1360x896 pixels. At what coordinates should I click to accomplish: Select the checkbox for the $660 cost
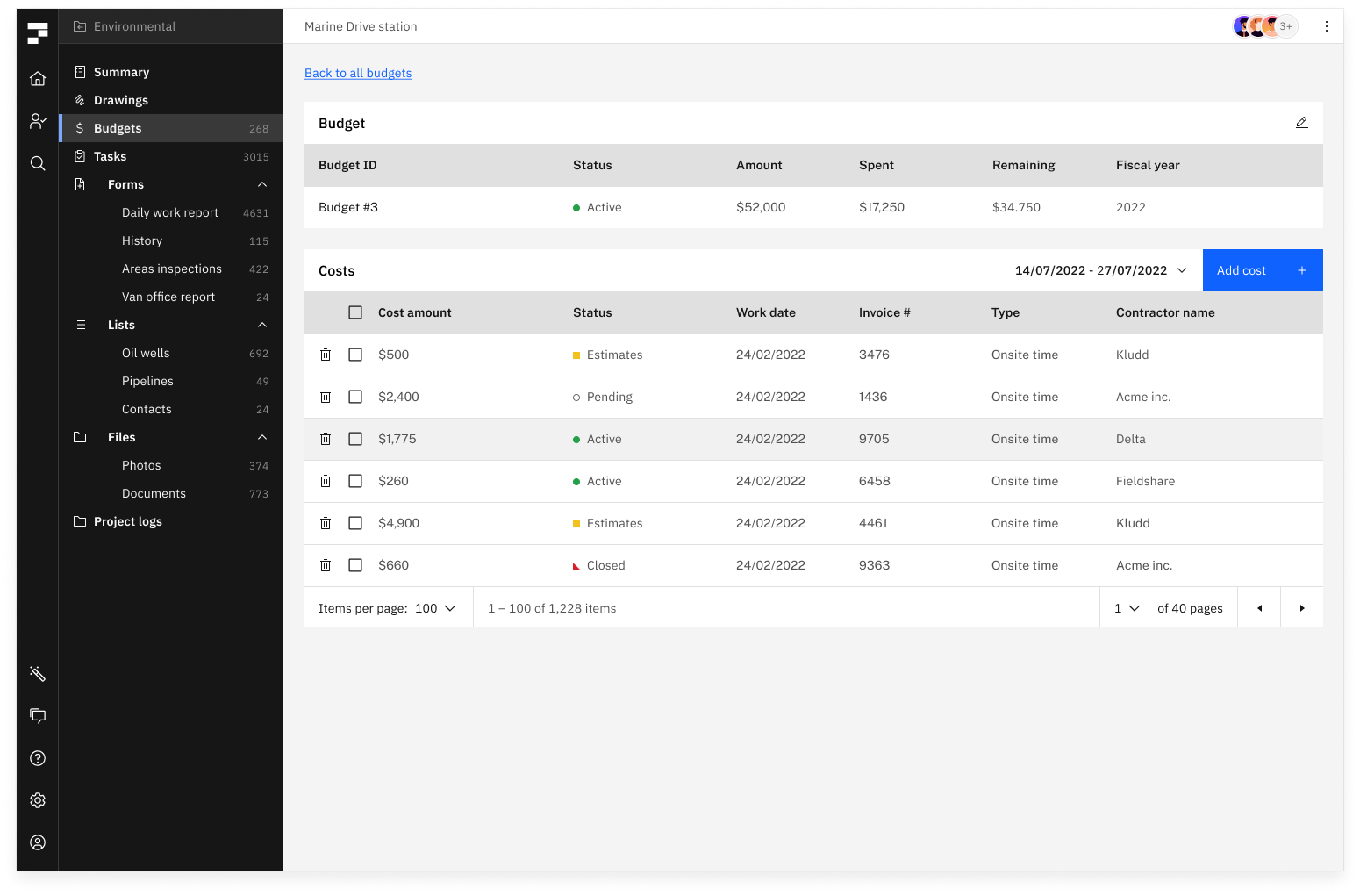[x=355, y=565]
